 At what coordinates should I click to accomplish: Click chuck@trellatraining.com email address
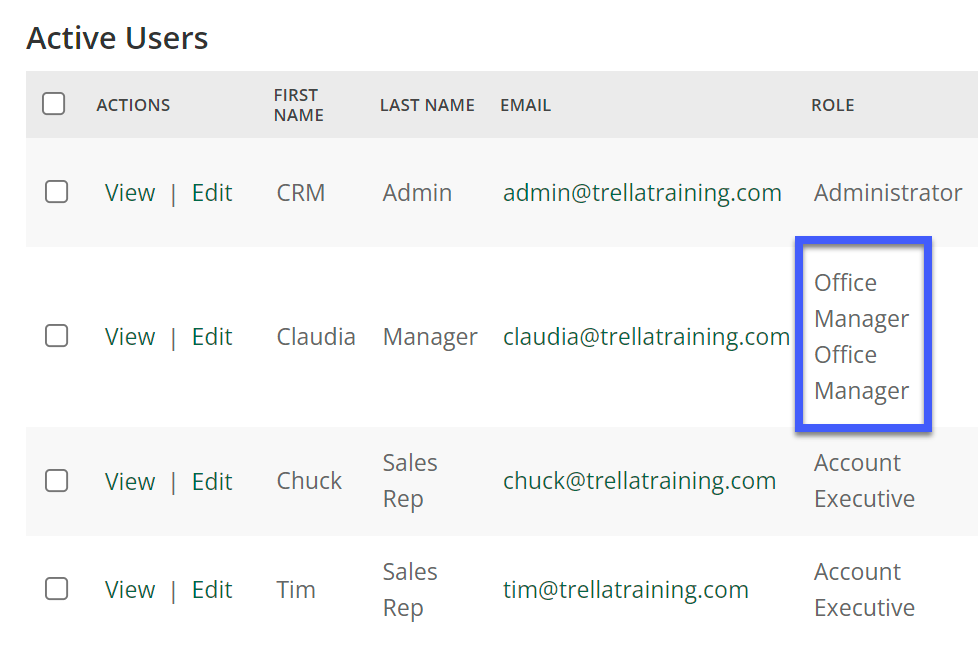coord(639,481)
